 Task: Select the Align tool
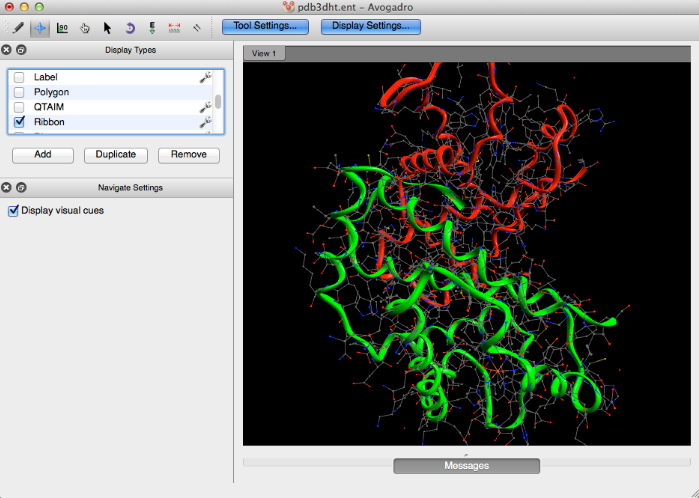tap(197, 27)
